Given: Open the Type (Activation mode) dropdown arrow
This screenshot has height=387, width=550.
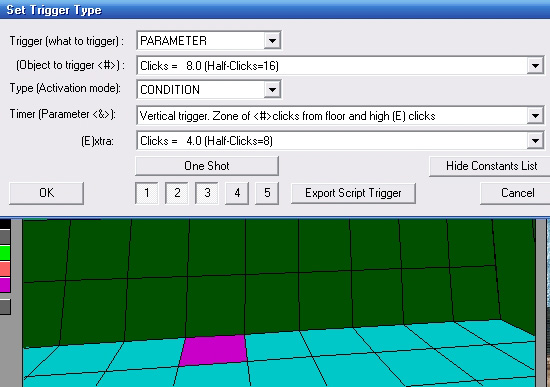Looking at the screenshot, I should (x=272, y=90).
